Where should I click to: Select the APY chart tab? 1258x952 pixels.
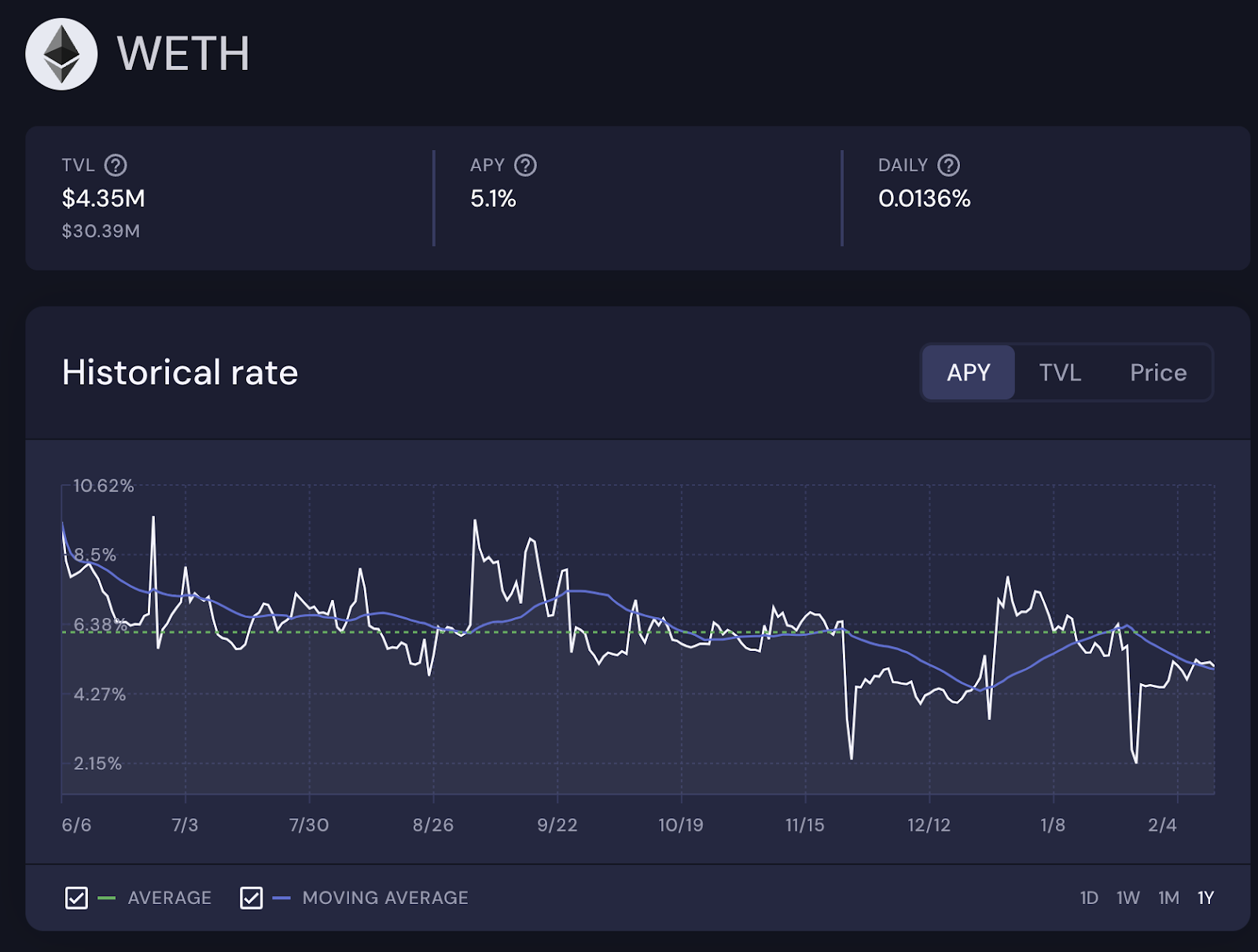968,373
